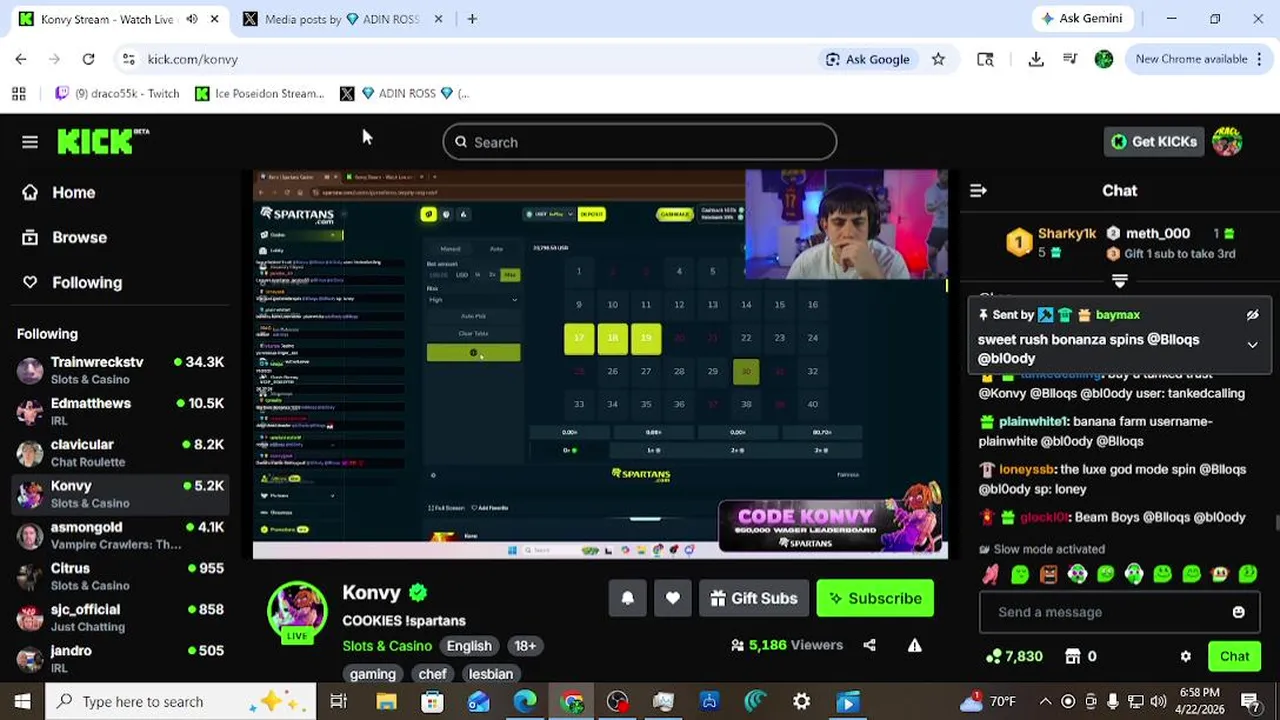Image resolution: width=1280 pixels, height=720 pixels.
Task: Click the Ask Google button
Action: coord(867,59)
